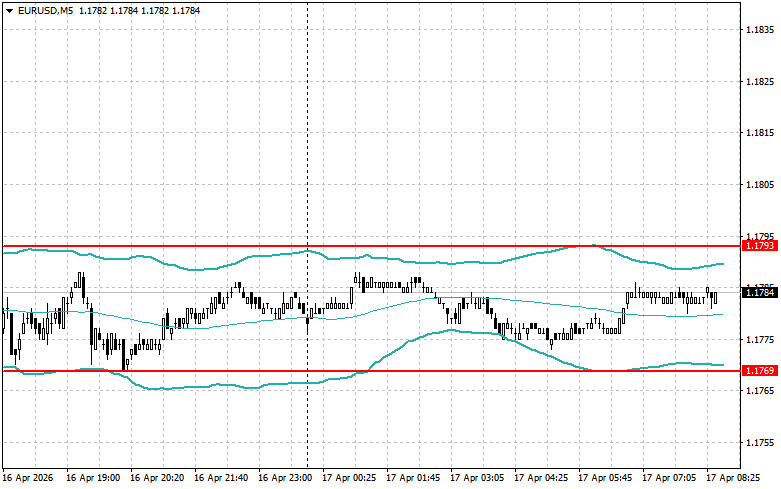
Task: Click the 17 Apr 01:45 time label
Action: 413,478
